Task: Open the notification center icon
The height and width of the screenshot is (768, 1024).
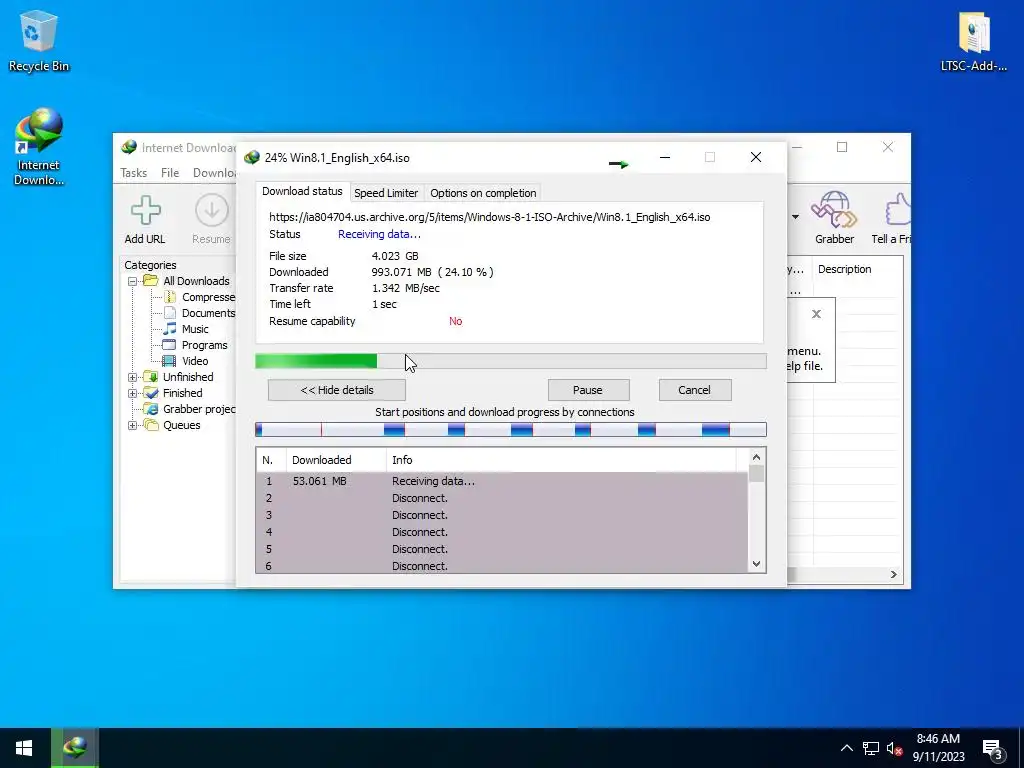Action: pyautogui.click(x=993, y=748)
